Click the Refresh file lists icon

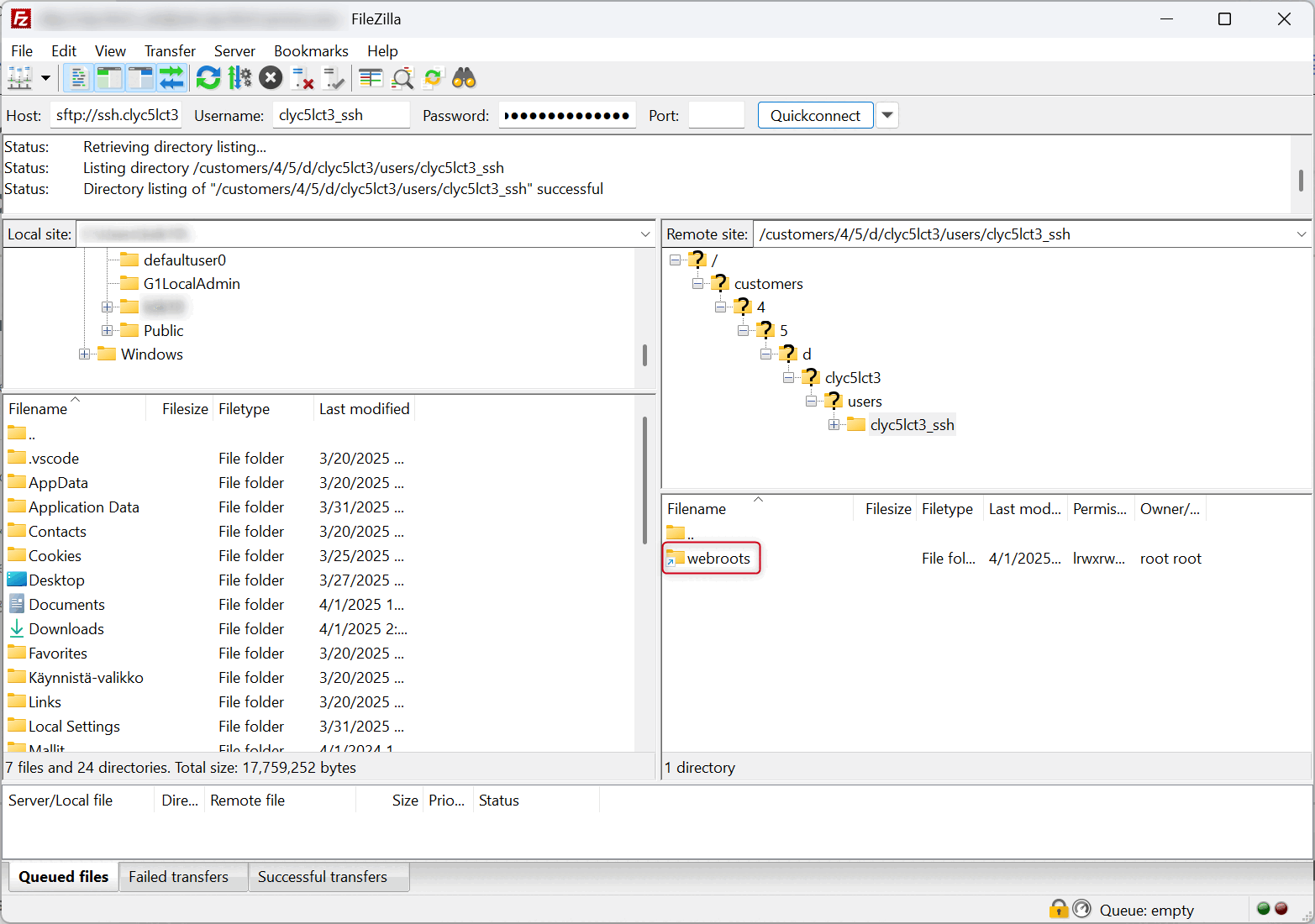pos(208,79)
